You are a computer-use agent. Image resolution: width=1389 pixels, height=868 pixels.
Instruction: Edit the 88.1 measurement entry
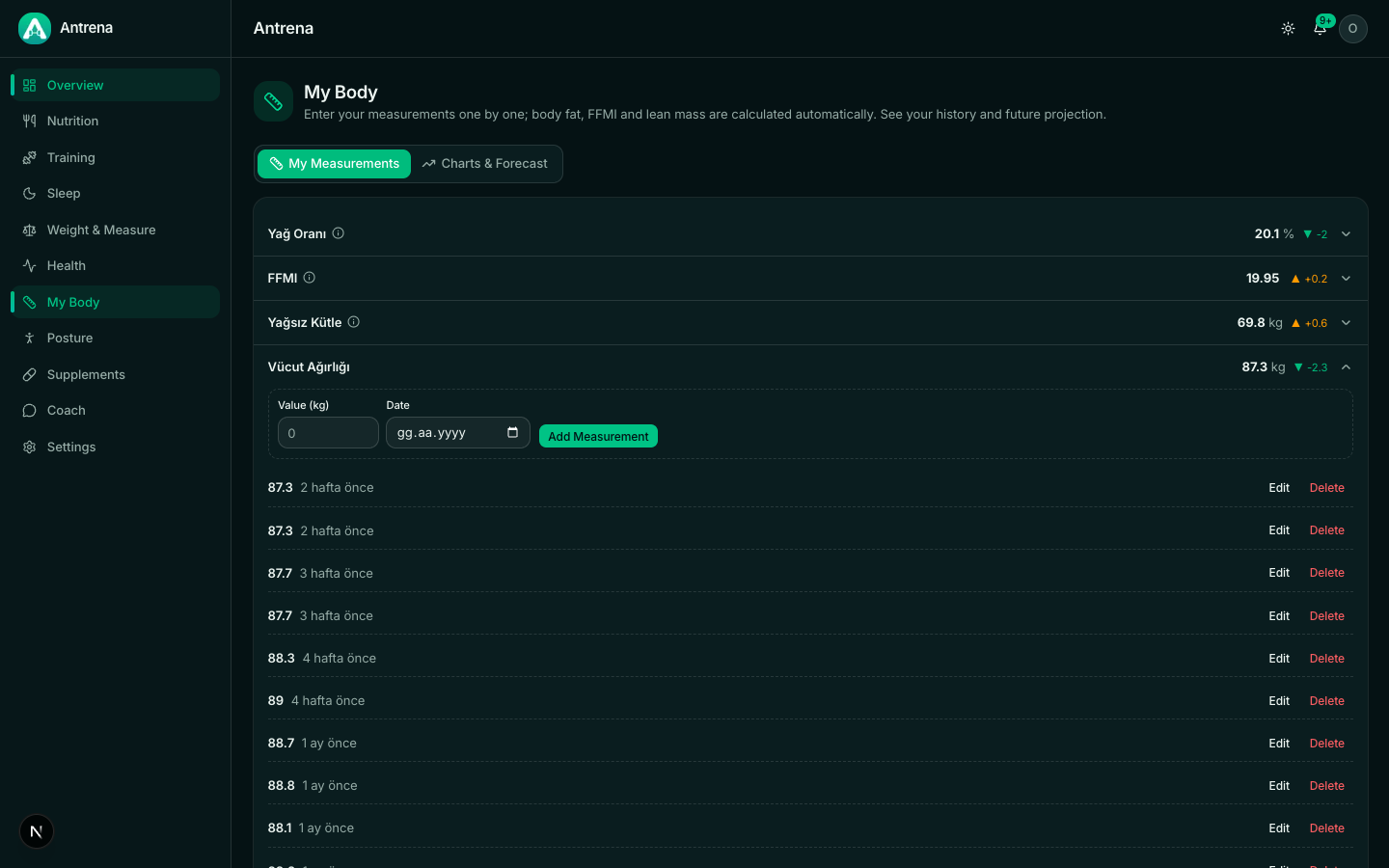[1279, 828]
